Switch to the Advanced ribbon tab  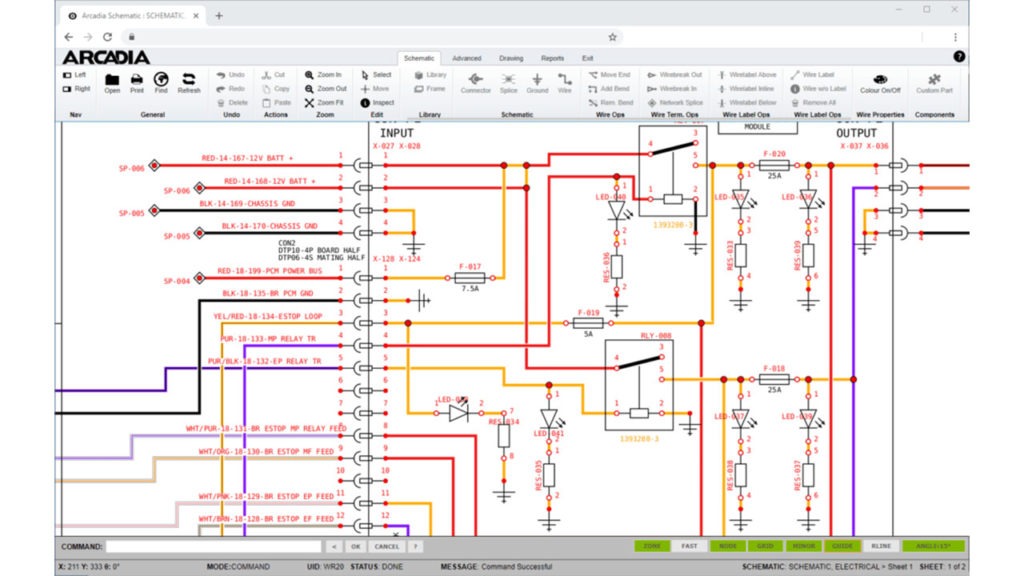pyautogui.click(x=466, y=58)
